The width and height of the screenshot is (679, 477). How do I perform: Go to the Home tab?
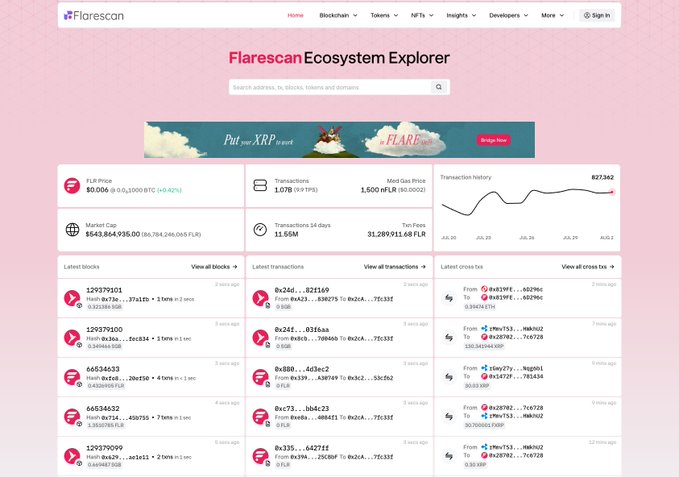(295, 16)
